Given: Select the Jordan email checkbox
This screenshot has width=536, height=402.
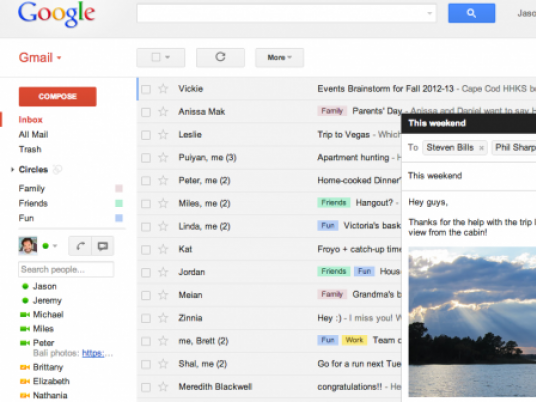Looking at the screenshot, I should pyautogui.click(x=146, y=272).
